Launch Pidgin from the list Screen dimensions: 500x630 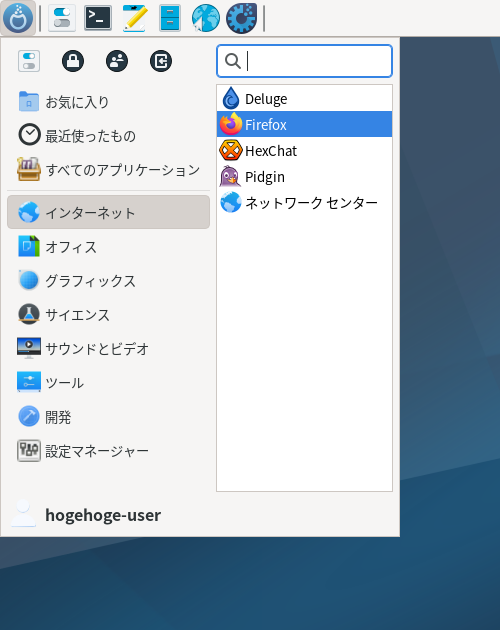304,176
